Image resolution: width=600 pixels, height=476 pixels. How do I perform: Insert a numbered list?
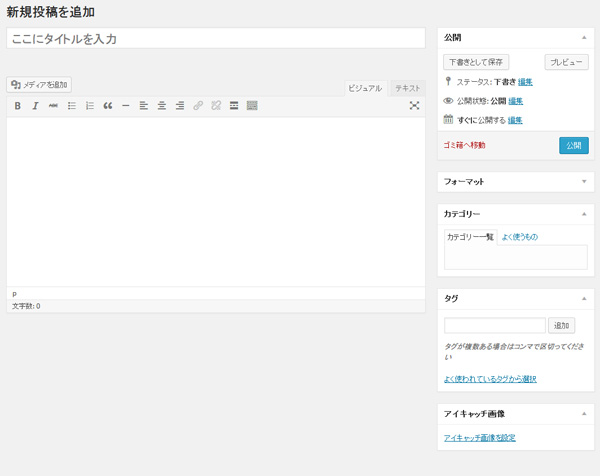(x=90, y=106)
